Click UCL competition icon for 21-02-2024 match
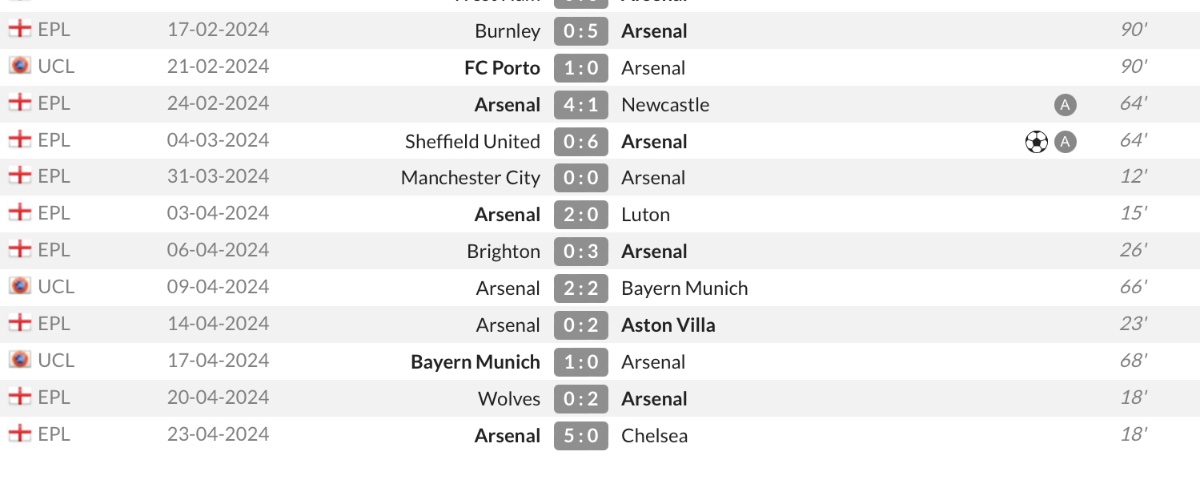Screen dimensions: 1200x484 click(19, 66)
